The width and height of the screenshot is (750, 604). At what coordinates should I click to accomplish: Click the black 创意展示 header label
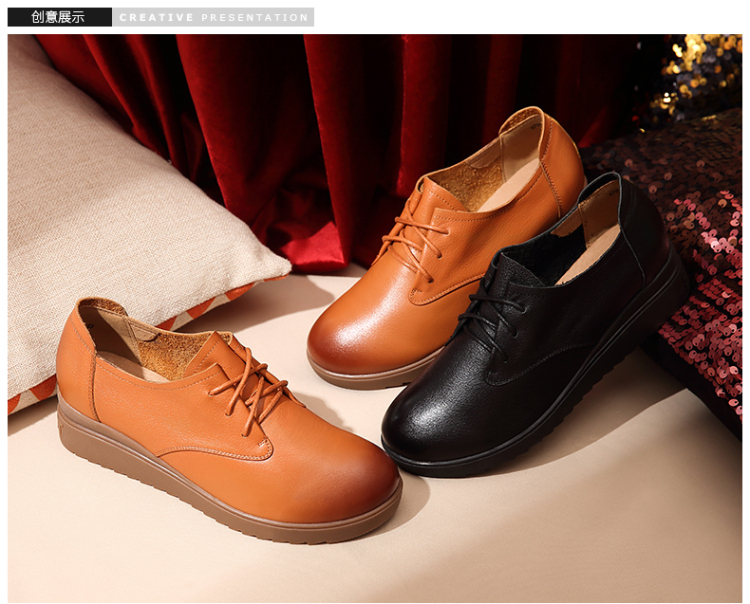58,17
